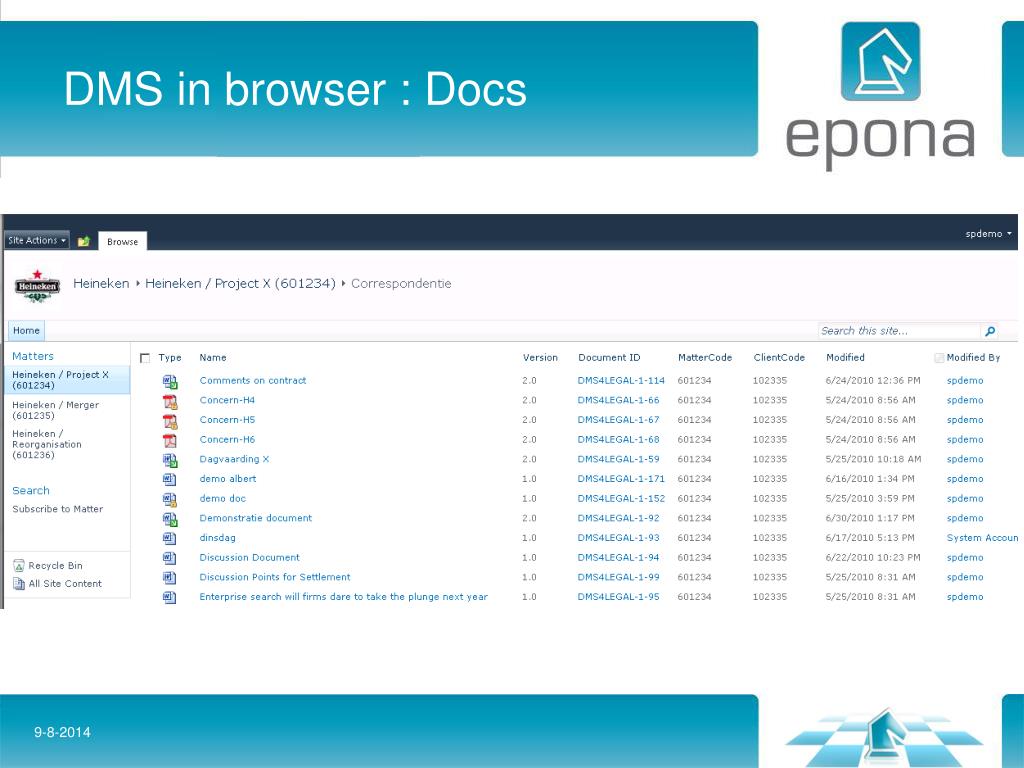Sort by the Document ID column header
Screen dimensions: 1024x768
tap(609, 358)
